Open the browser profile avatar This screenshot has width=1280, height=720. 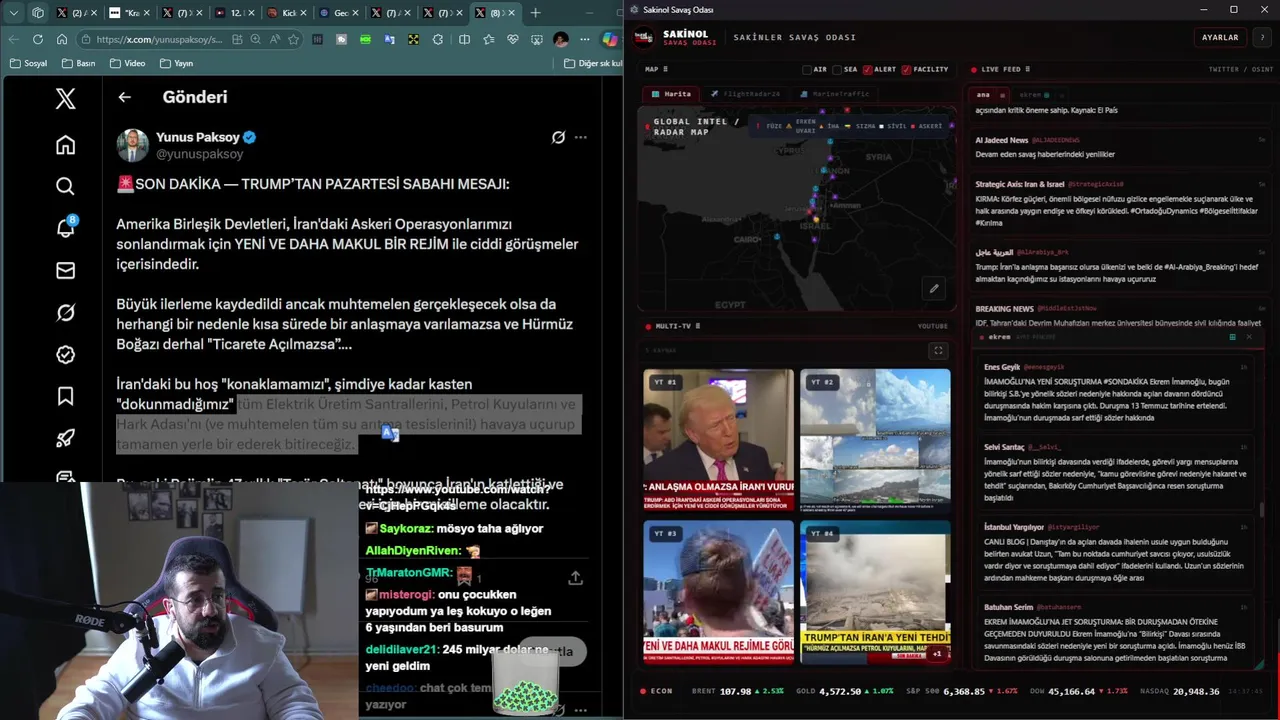tap(560, 39)
